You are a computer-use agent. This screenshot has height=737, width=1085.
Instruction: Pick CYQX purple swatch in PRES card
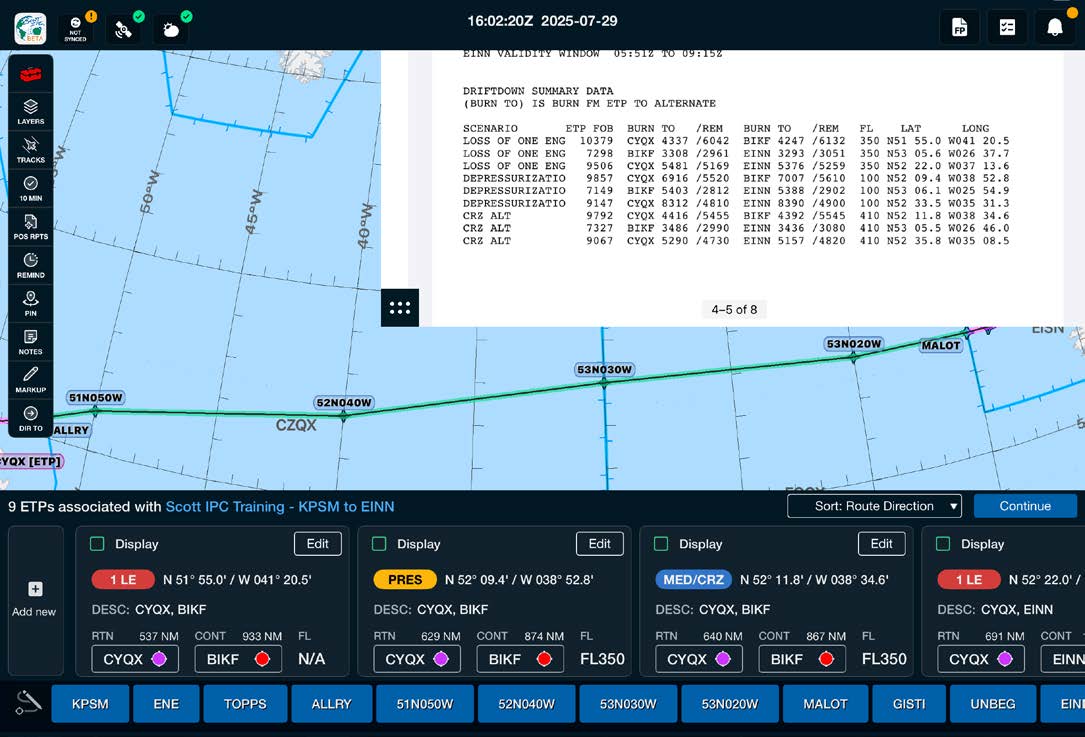pos(441,659)
